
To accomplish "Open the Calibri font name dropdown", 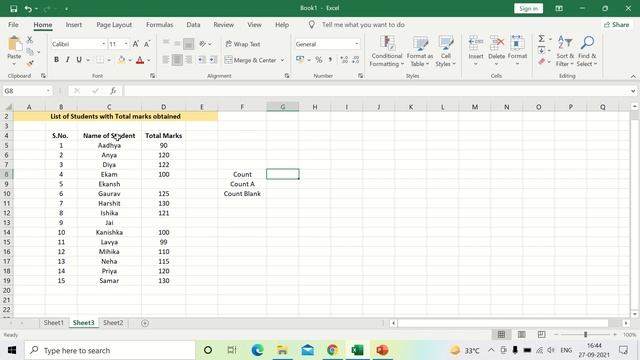I will 103,44.
